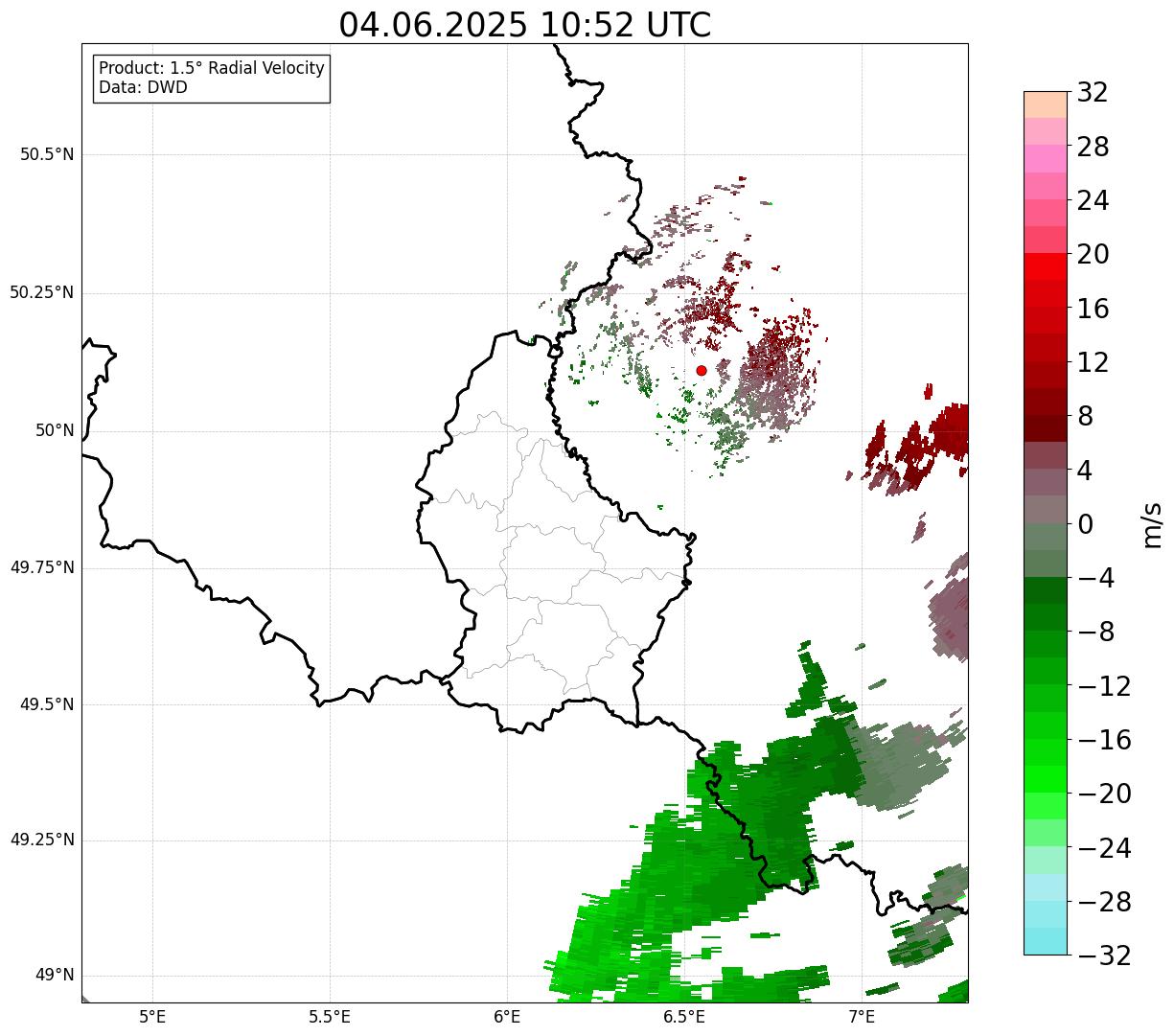This screenshot has height=1036, width=1174.
Task: Click the colorbar value −32
Action: pos(1104,955)
